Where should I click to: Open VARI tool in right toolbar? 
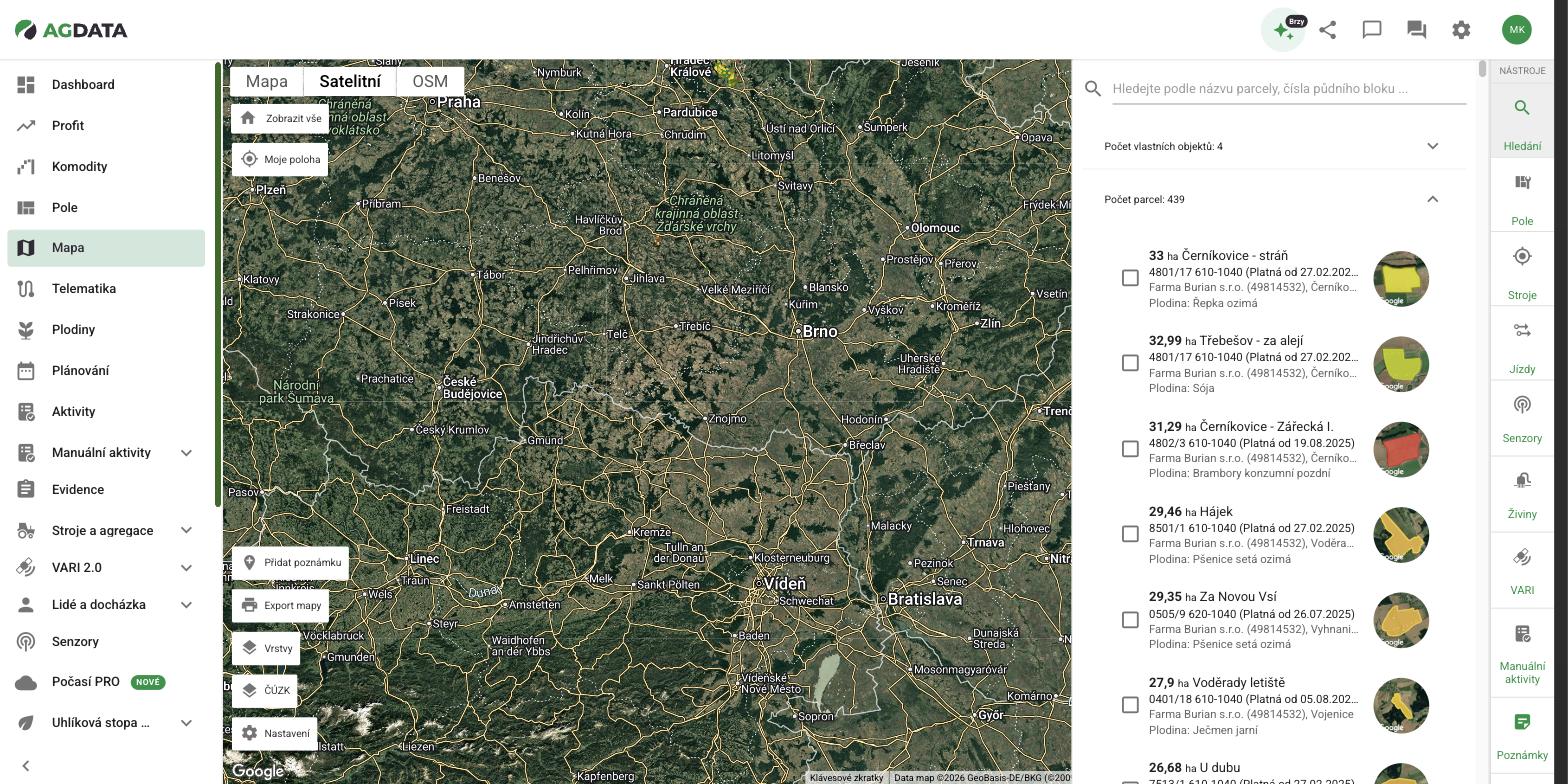point(1522,570)
